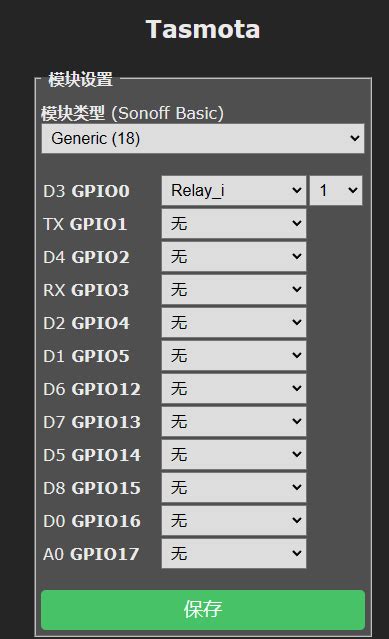Click the A0 GPIO17 pin label
Screen dimensions: 389x639
pos(91,554)
